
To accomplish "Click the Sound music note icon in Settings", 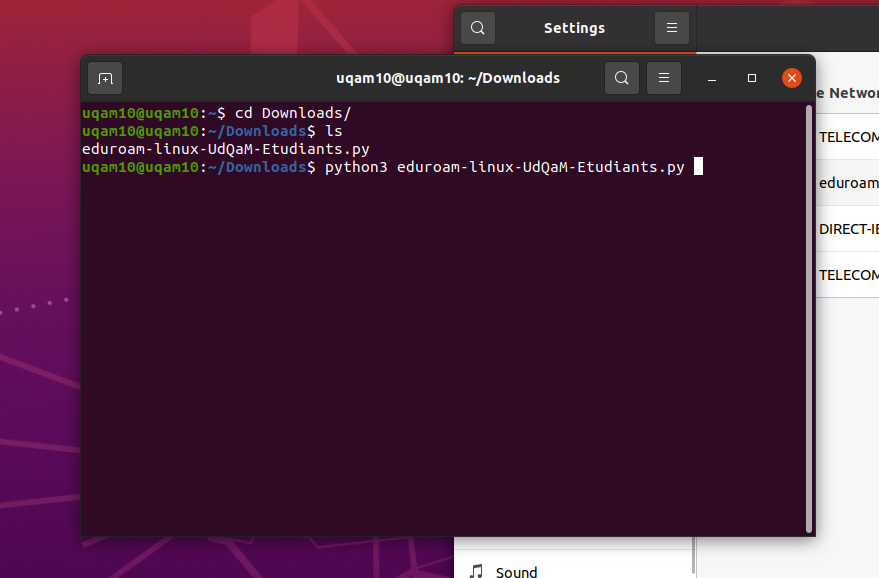I will (x=476, y=571).
